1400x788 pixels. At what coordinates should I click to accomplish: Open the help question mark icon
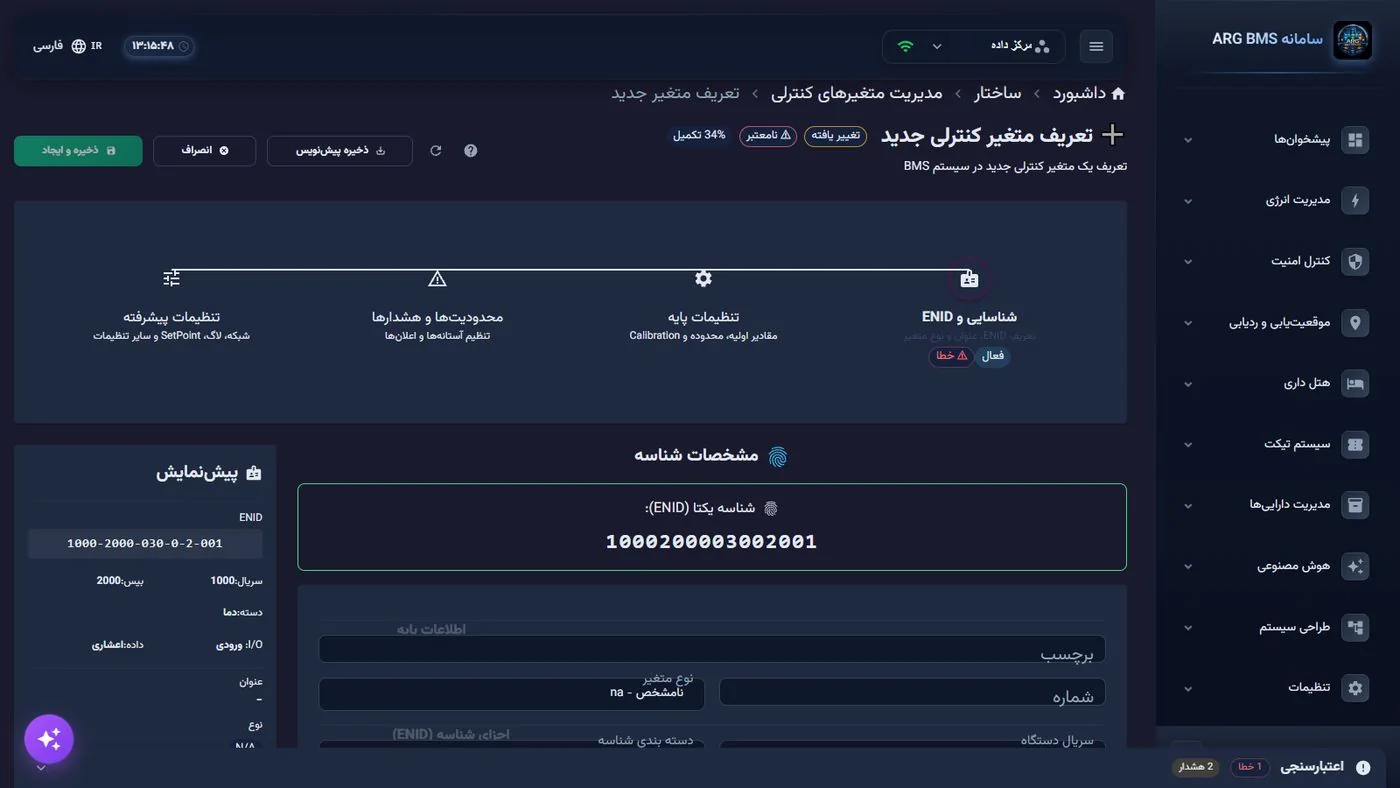[x=471, y=151]
